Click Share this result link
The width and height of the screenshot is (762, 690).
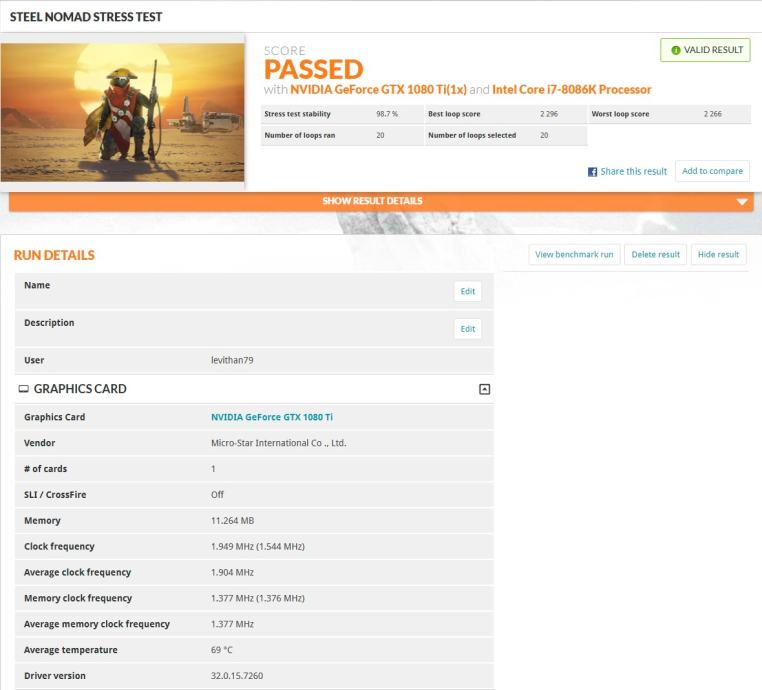pos(633,171)
